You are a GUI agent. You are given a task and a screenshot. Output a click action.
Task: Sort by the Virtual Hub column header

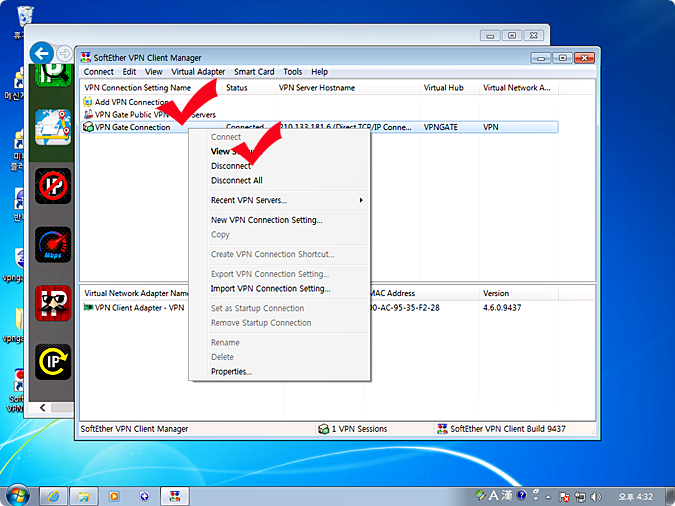[x=449, y=88]
